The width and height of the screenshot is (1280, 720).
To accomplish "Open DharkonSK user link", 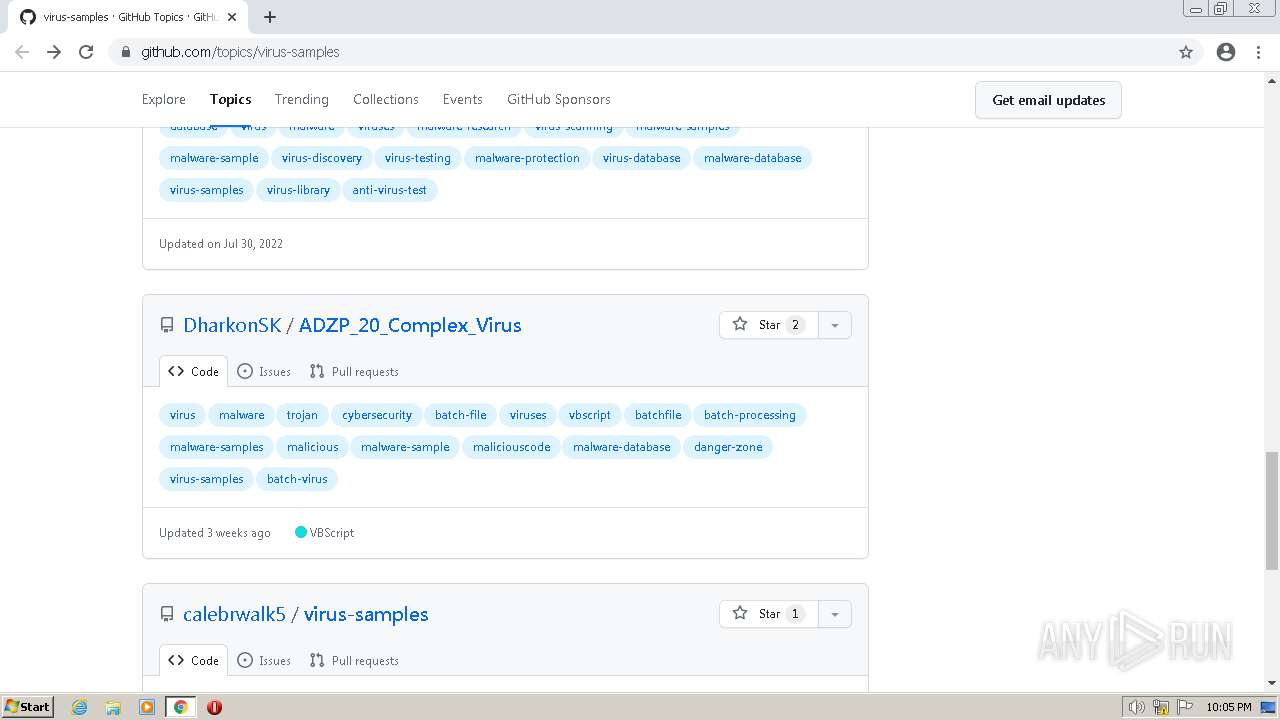I will click(232, 325).
